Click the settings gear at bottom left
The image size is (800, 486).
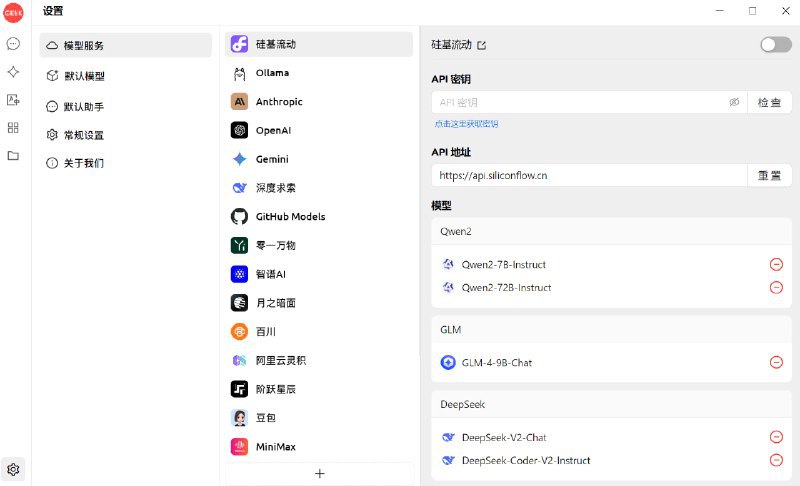pos(13,469)
